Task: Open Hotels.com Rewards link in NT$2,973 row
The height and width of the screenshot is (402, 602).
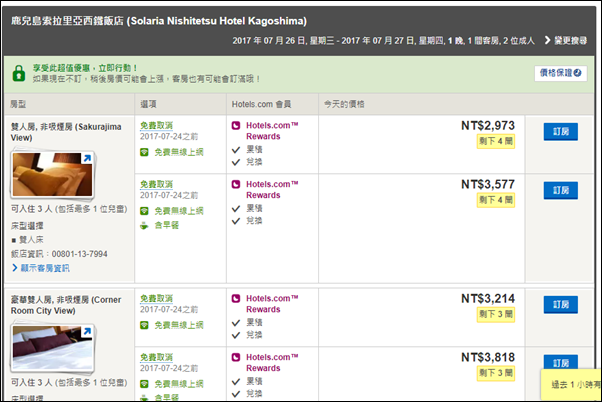Action: (272, 131)
